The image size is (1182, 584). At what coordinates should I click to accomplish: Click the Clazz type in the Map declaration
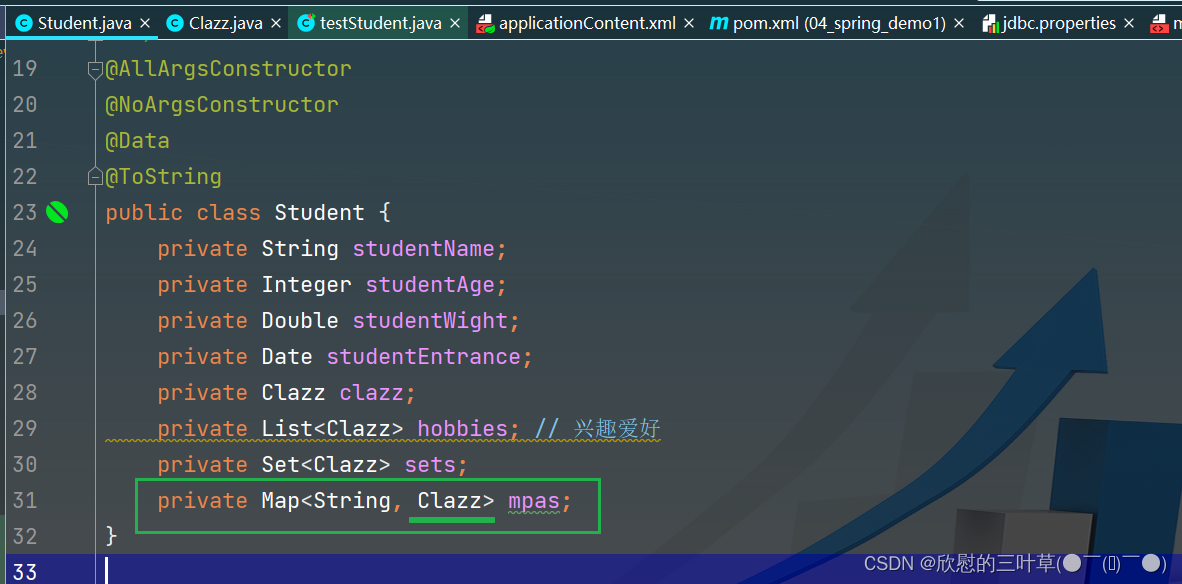(450, 500)
